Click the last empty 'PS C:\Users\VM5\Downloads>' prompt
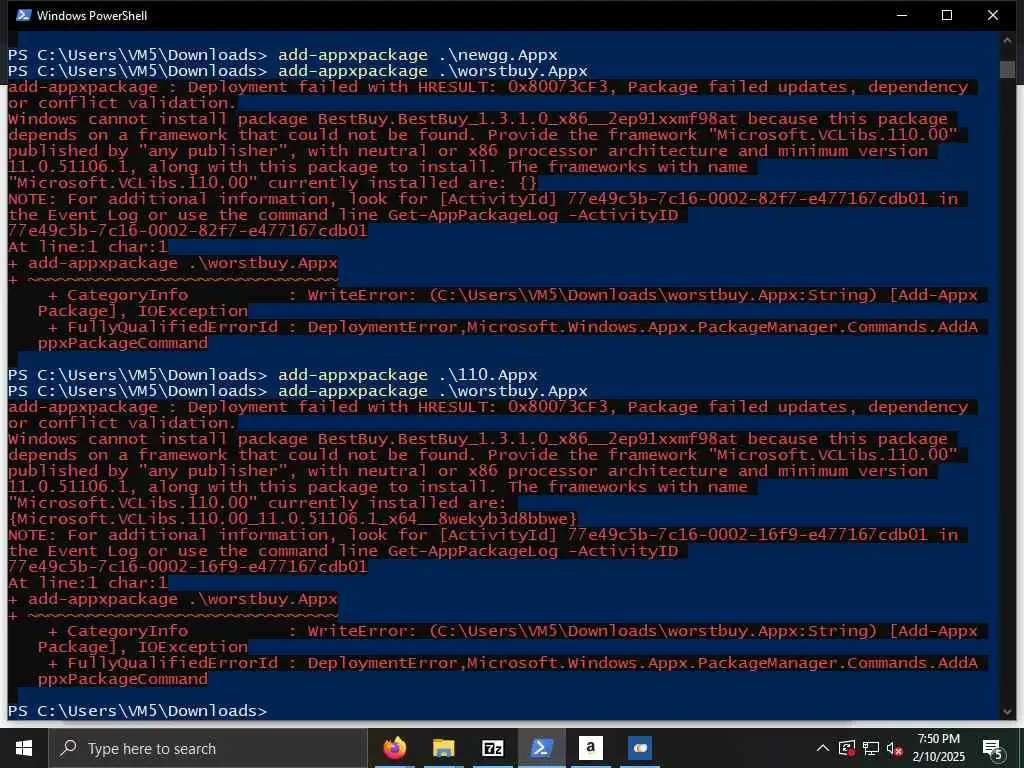The image size is (1024, 768). [x=138, y=711]
